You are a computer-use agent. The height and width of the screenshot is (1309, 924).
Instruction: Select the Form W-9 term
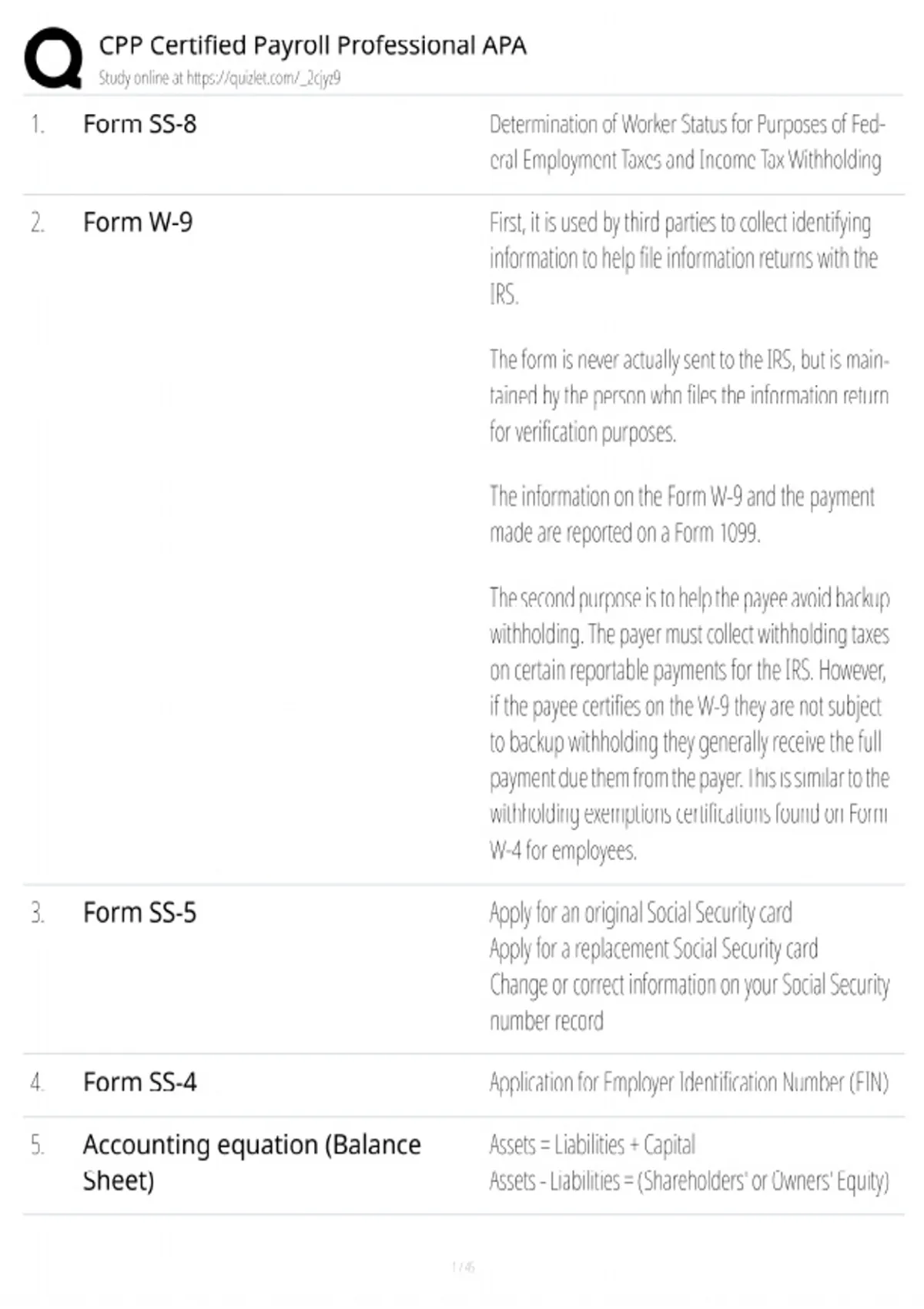point(138,223)
